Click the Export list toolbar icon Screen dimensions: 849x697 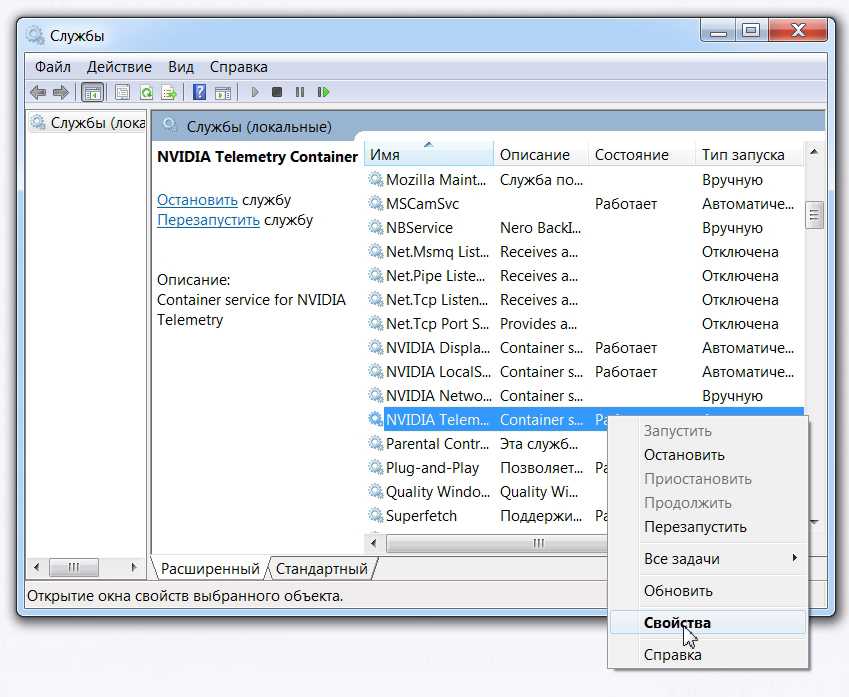pyautogui.click(x=169, y=93)
